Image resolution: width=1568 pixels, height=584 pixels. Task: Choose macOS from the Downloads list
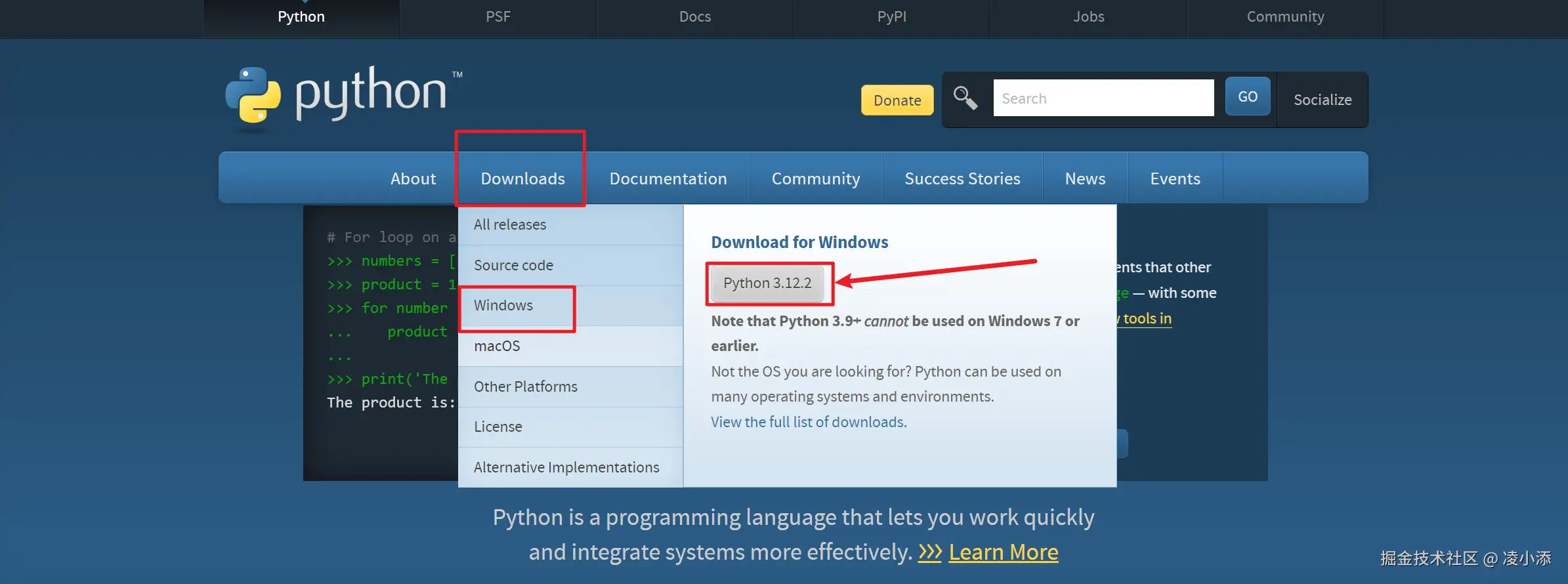point(497,346)
